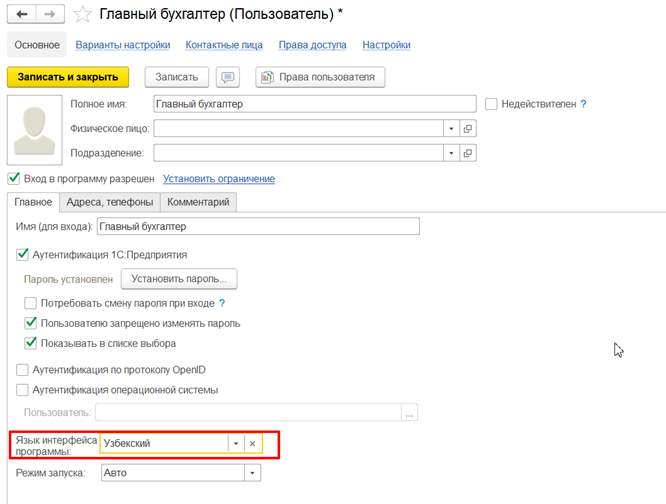This screenshot has height=504, width=666.
Task: Open the Права доступа section
Action: click(x=313, y=45)
